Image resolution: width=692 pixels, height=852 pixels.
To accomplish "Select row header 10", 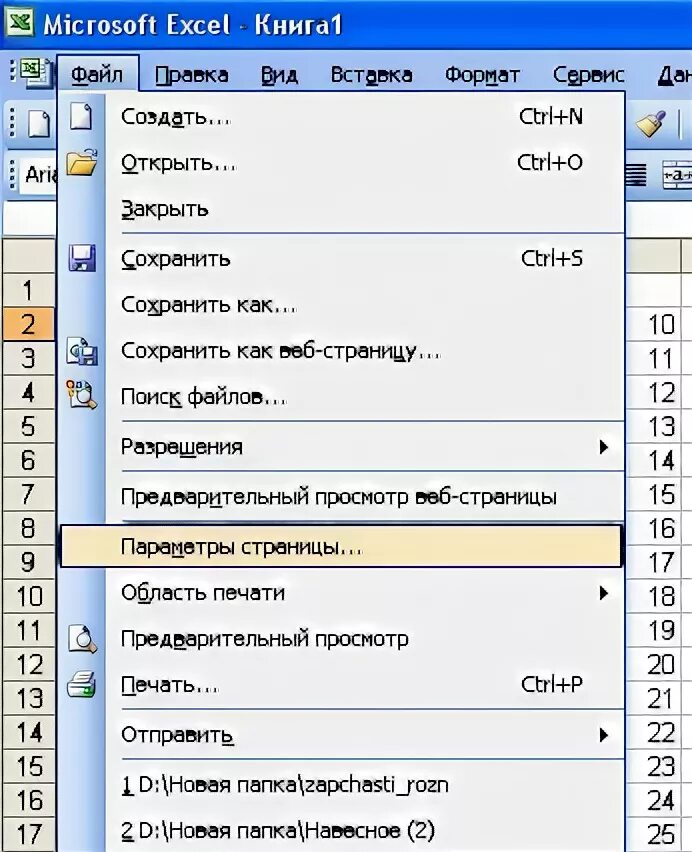I will tap(28, 596).
